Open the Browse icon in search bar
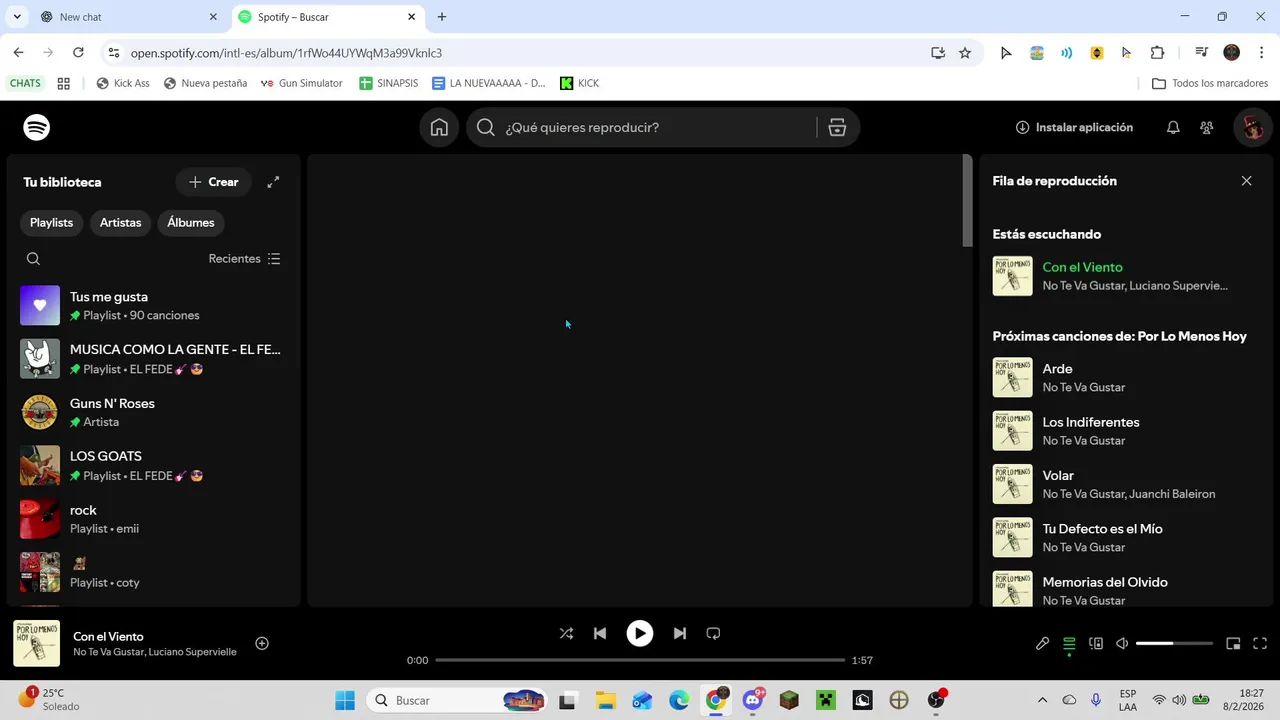 pos(837,127)
